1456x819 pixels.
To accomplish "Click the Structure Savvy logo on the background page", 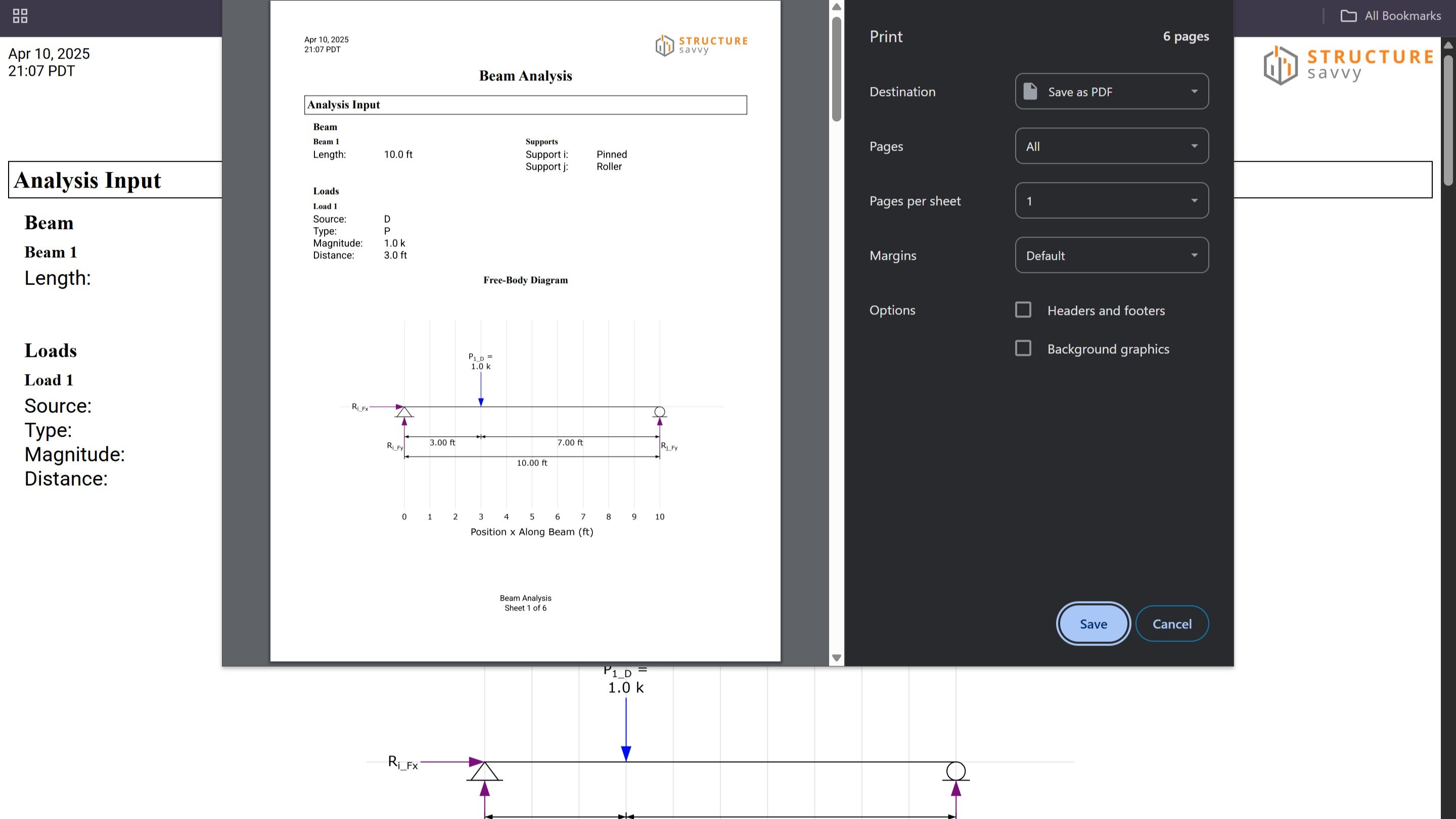I will tap(1348, 65).
